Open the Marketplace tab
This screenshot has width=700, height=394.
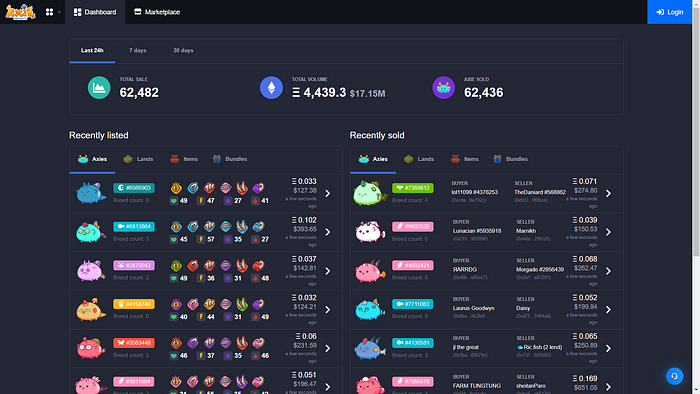pyautogui.click(x=157, y=12)
